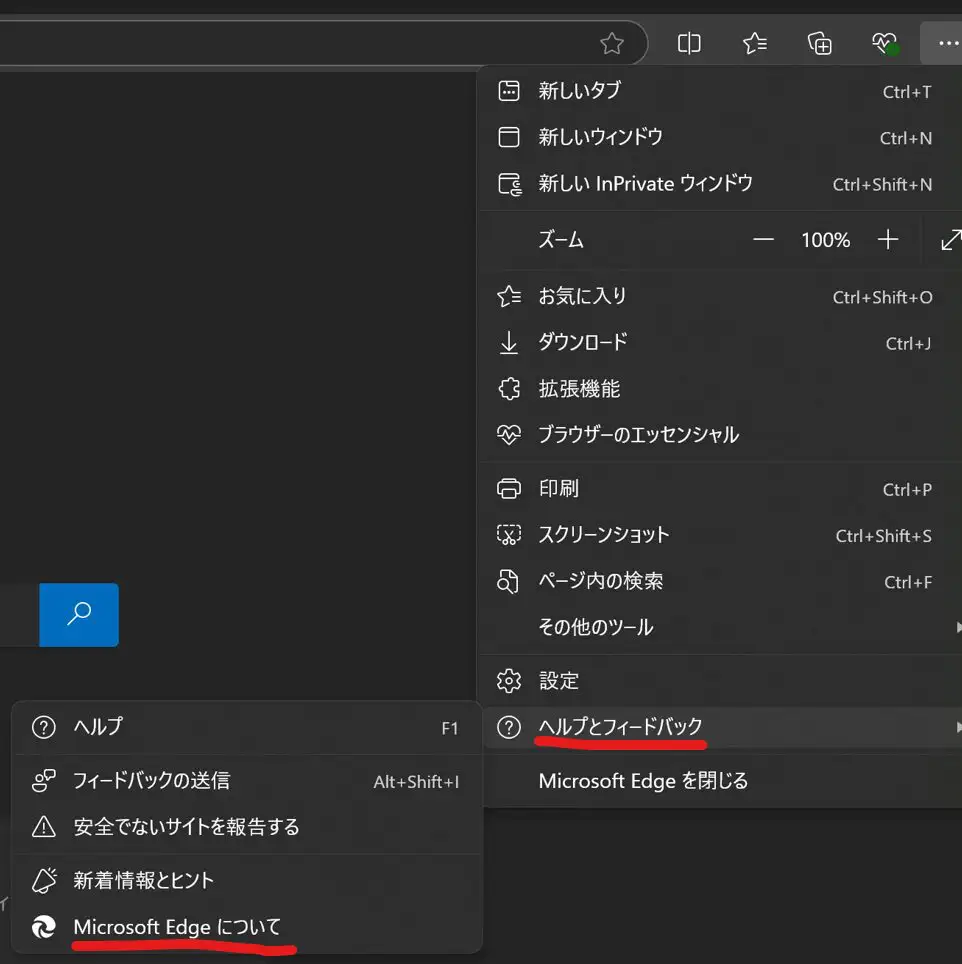962x964 pixels.
Task: Decrease zoom with the minus button
Action: [x=763, y=239]
